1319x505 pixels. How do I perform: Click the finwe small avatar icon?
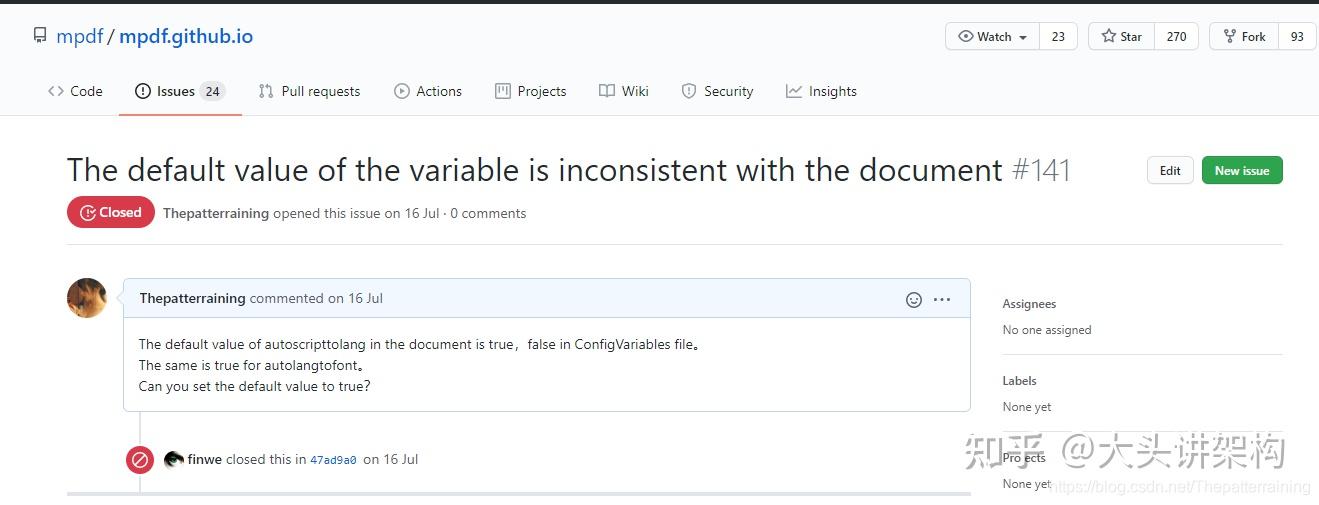[173, 460]
